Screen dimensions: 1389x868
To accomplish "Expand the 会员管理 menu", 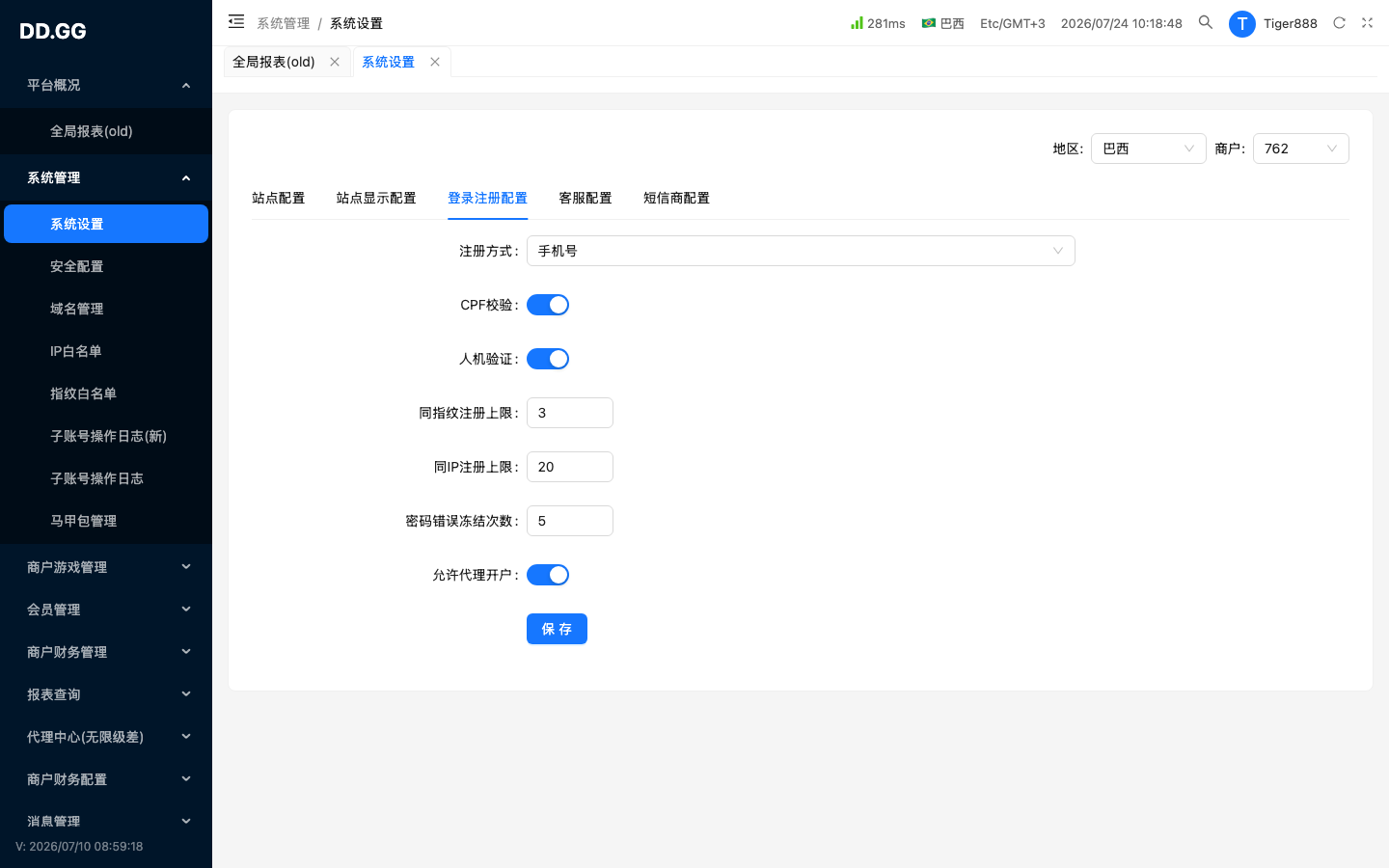I will coord(106,610).
